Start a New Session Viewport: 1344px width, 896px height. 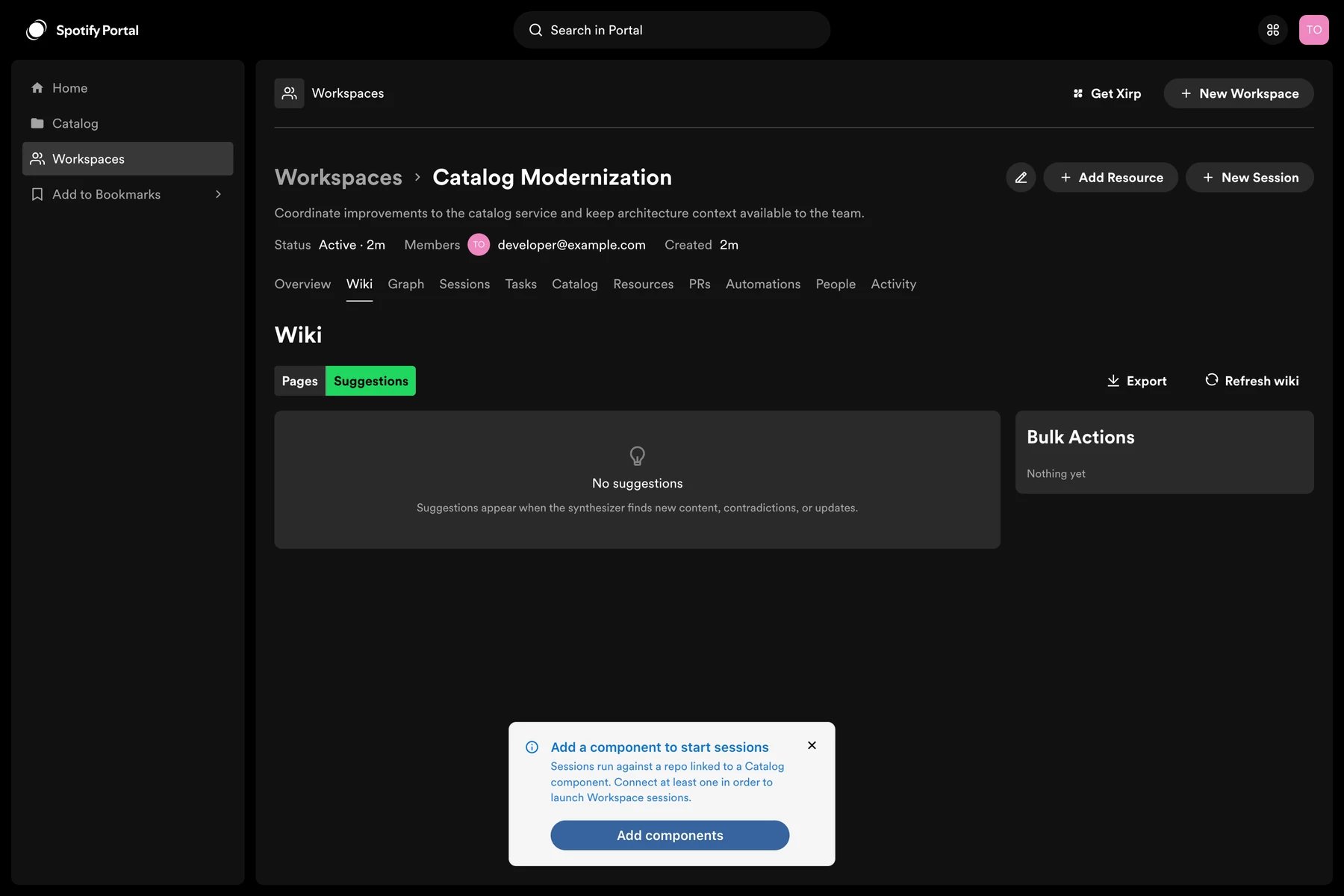(x=1250, y=178)
